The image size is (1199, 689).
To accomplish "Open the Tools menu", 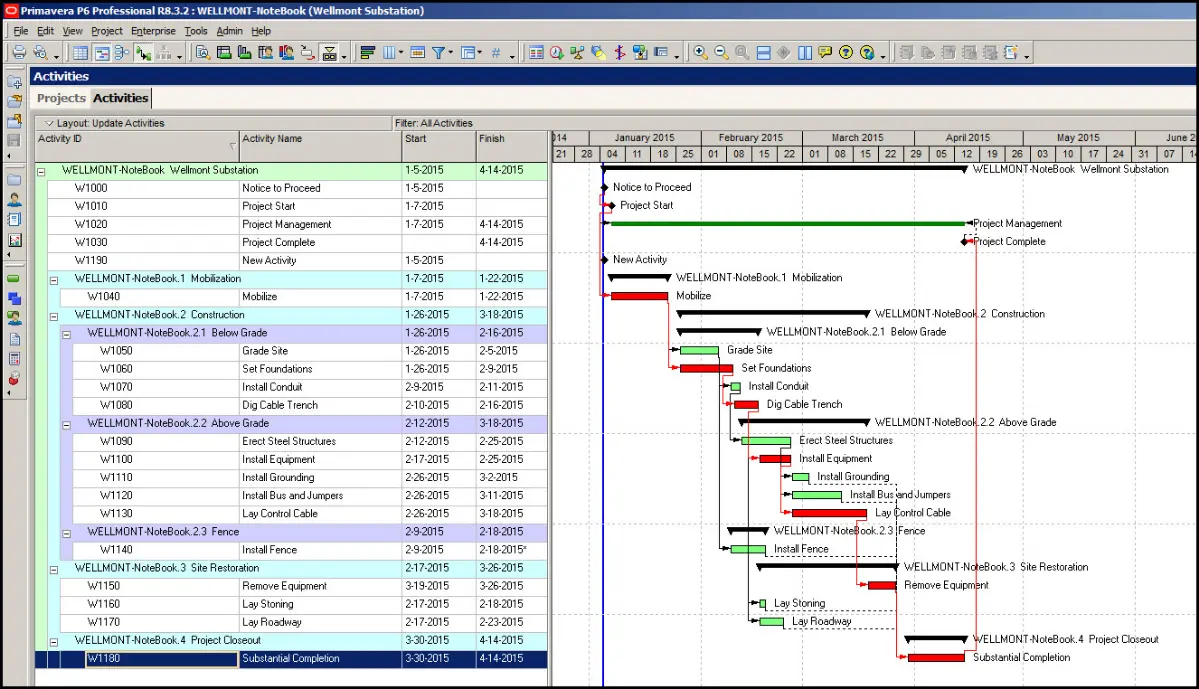I will click(x=196, y=31).
